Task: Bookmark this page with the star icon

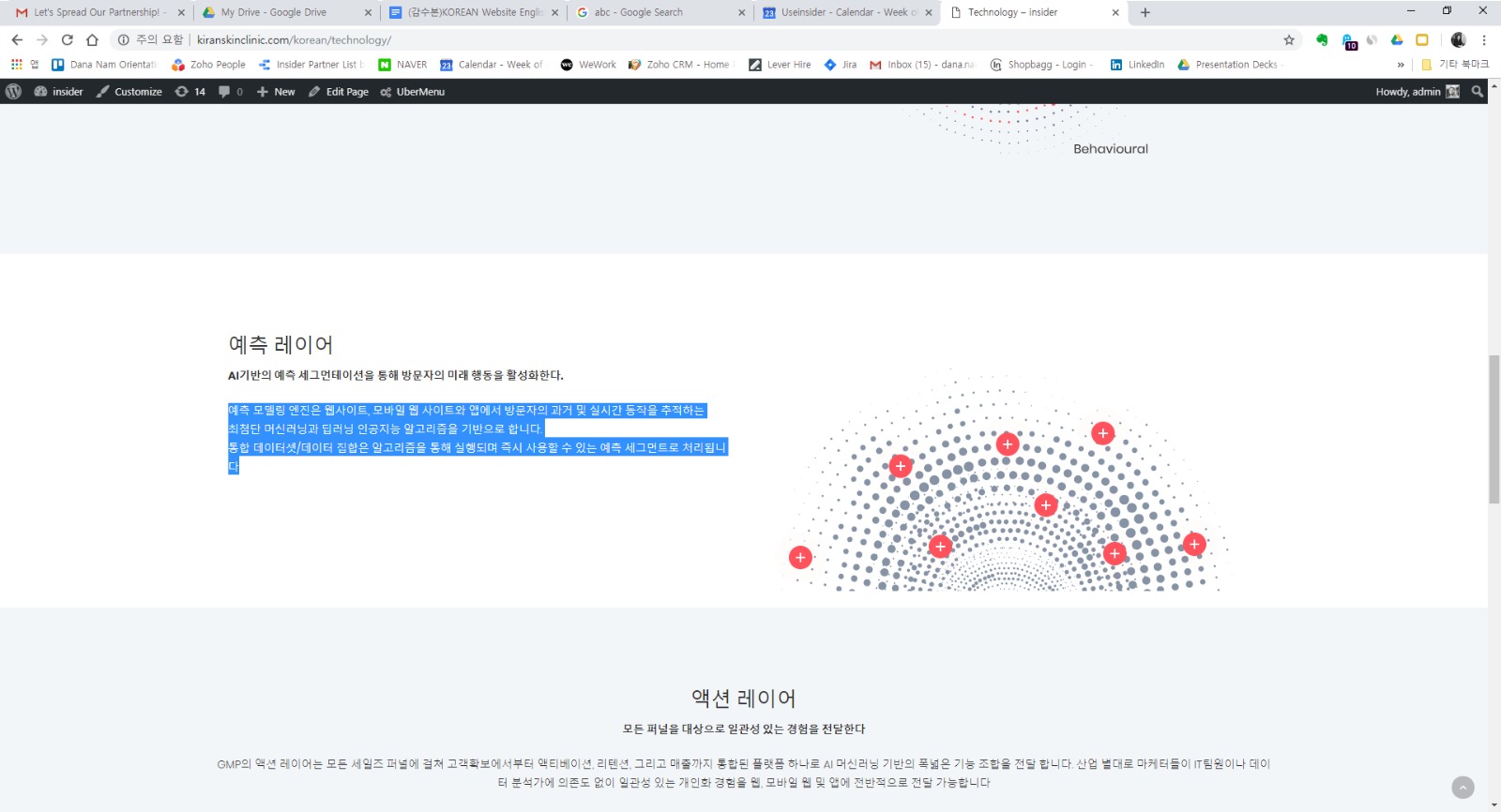Action: click(1289, 40)
